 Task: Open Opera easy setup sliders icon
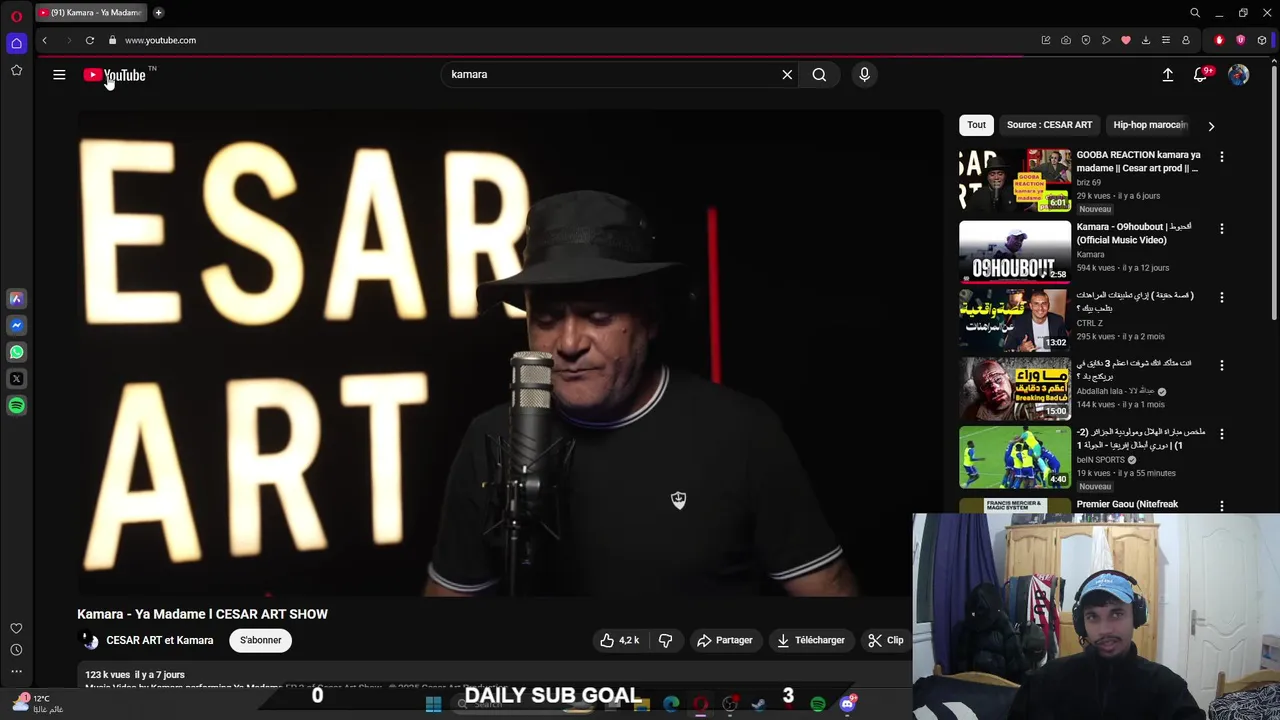click(x=1166, y=40)
